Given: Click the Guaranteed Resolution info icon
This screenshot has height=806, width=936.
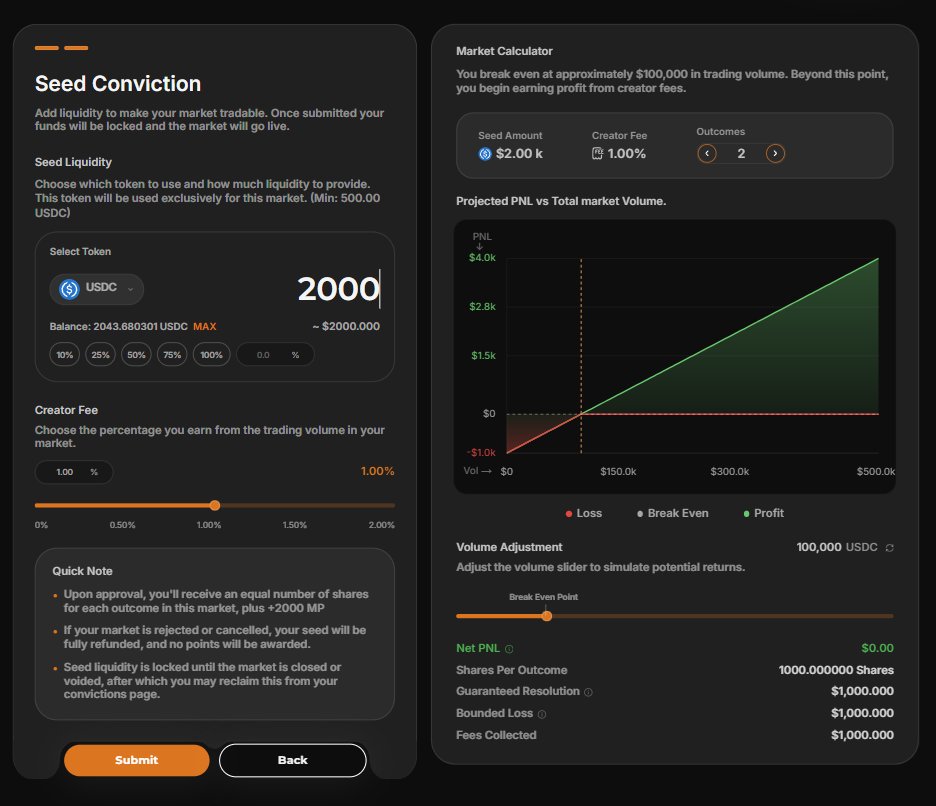Looking at the screenshot, I should tap(588, 692).
